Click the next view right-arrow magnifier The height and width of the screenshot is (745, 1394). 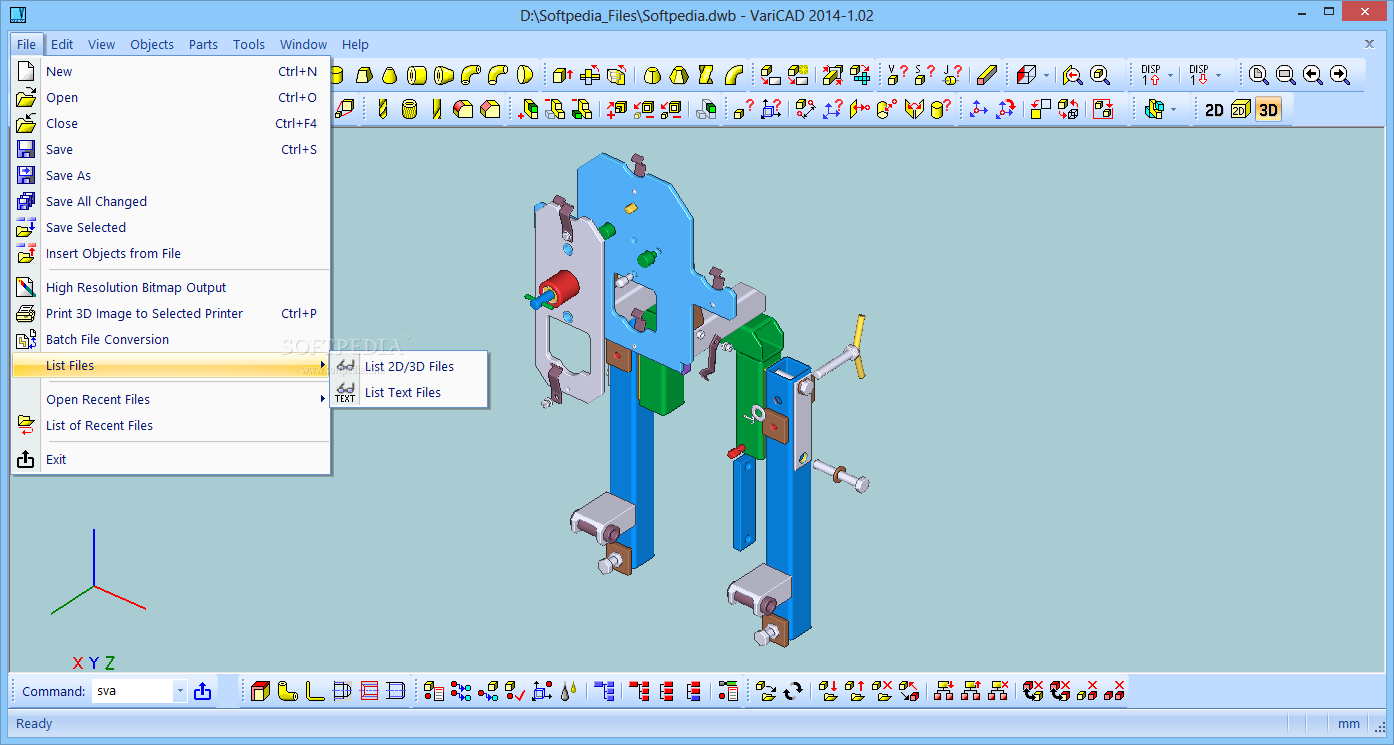(1339, 75)
